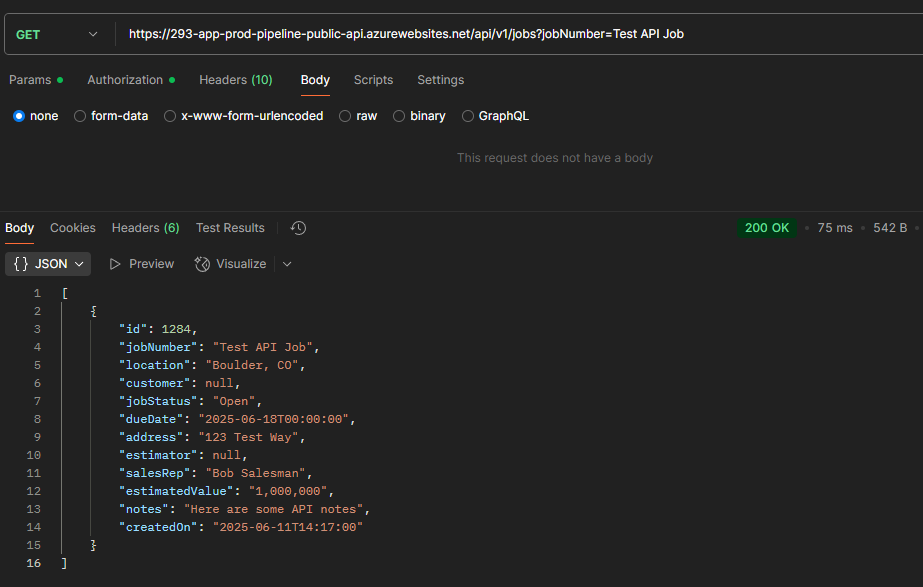The height and width of the screenshot is (587, 923).
Task: Open the Test Results tab
Action: pos(230,228)
